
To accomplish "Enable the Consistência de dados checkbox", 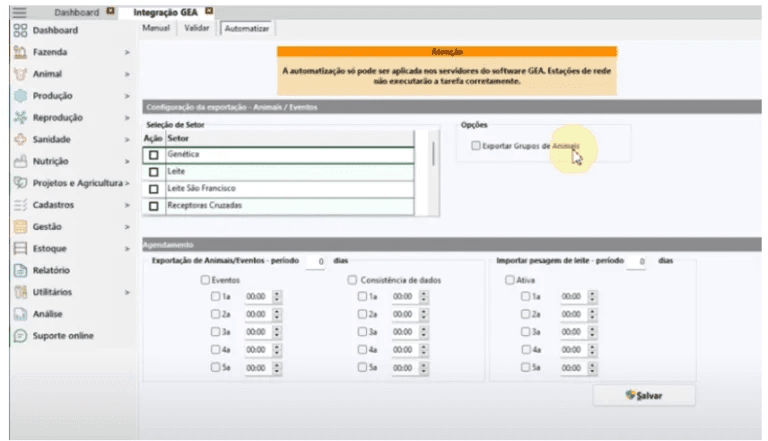I will pos(352,280).
